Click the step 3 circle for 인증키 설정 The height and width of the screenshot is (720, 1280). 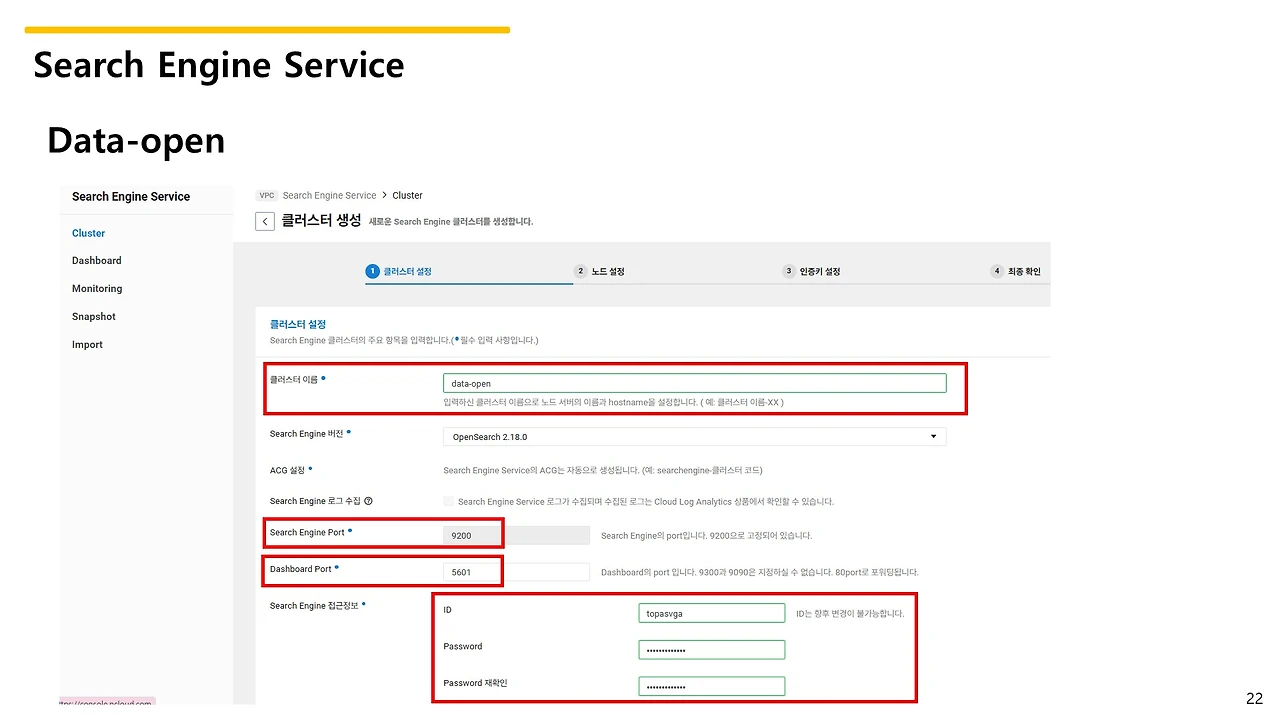(789, 271)
